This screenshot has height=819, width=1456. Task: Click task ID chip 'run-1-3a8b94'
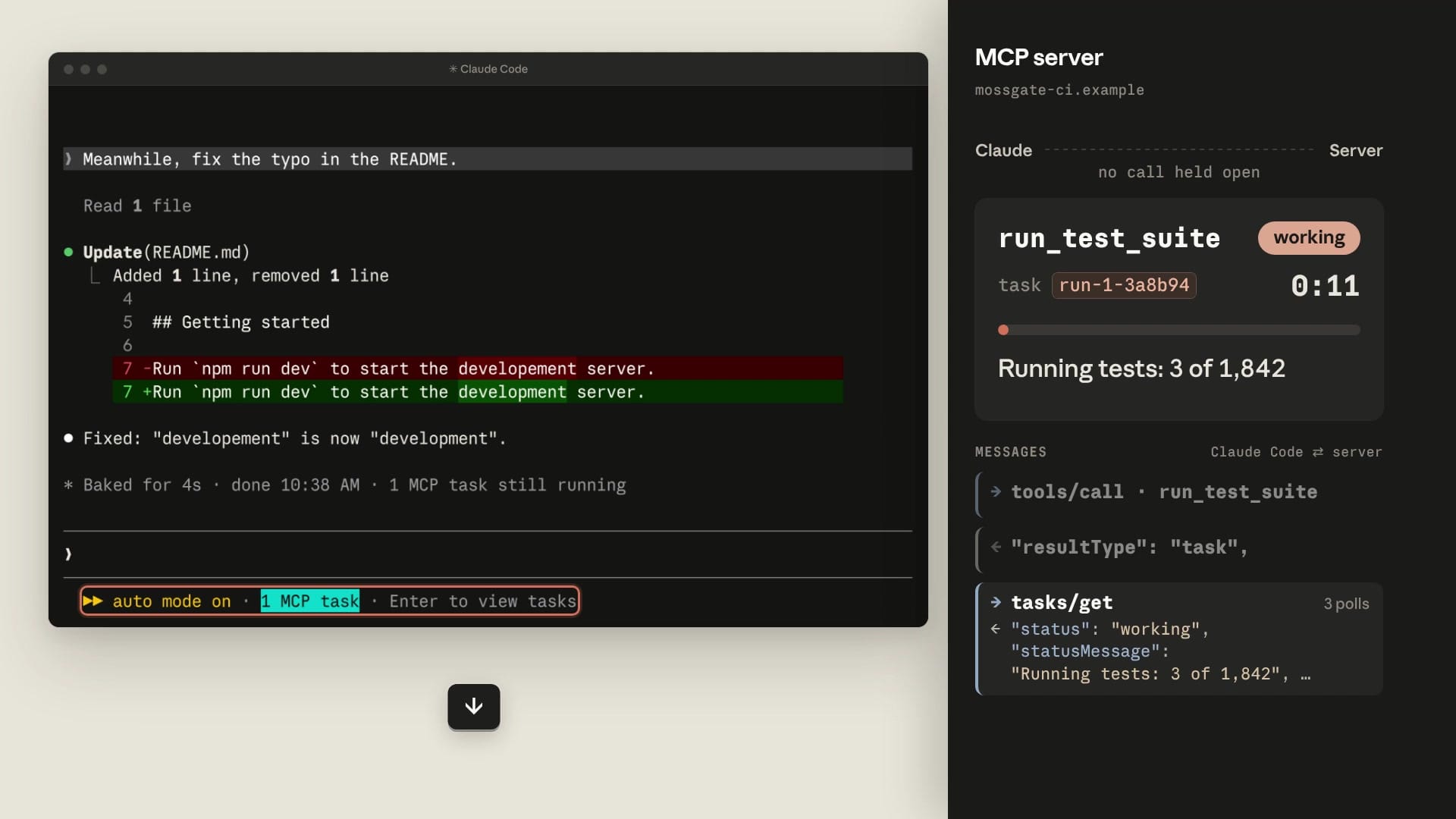click(x=1124, y=285)
